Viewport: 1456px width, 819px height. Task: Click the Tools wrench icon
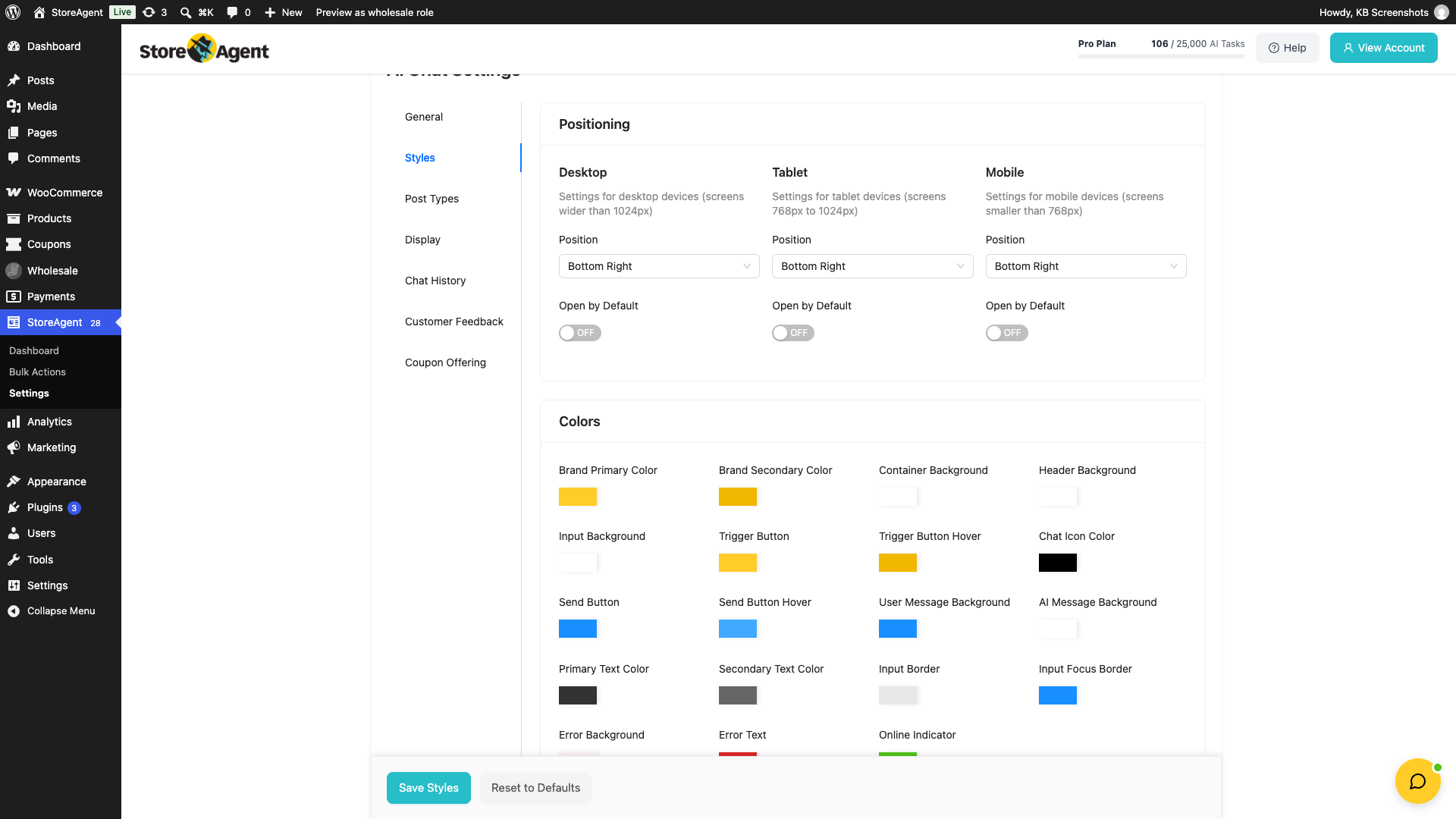(x=14, y=560)
